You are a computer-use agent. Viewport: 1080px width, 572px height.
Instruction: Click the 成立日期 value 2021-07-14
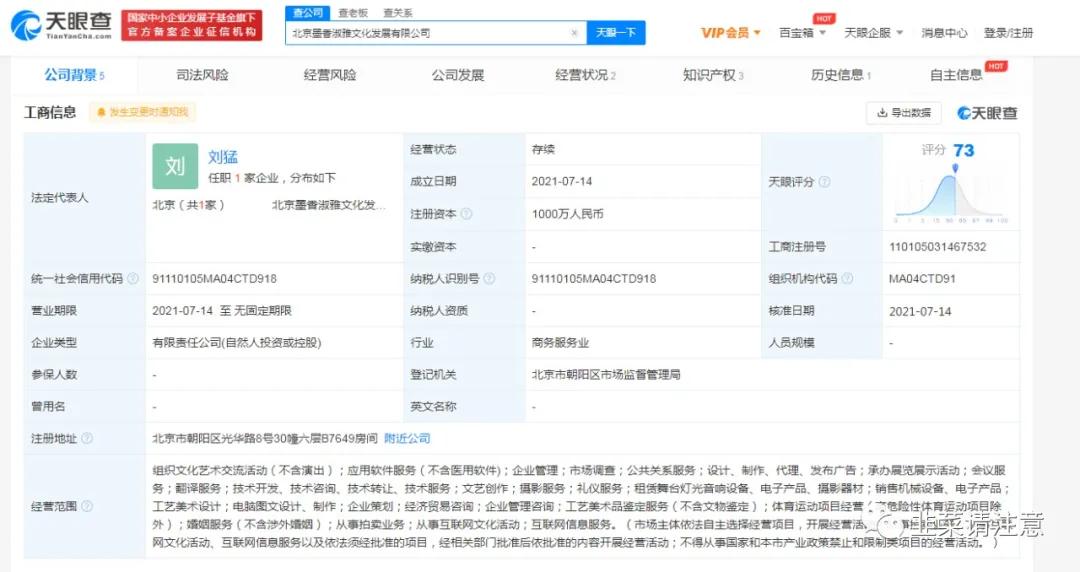point(561,181)
